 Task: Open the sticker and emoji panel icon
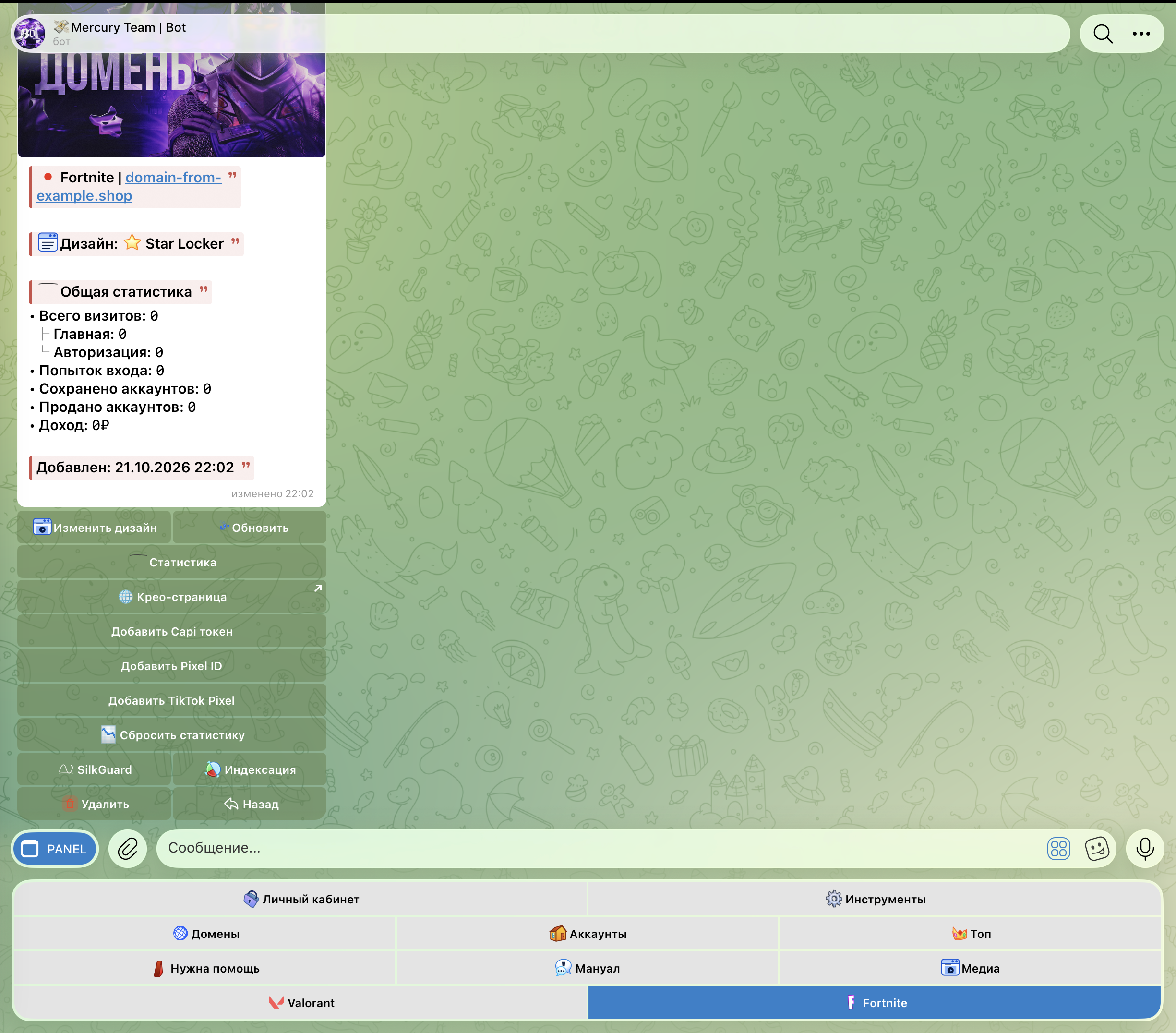point(1097,848)
